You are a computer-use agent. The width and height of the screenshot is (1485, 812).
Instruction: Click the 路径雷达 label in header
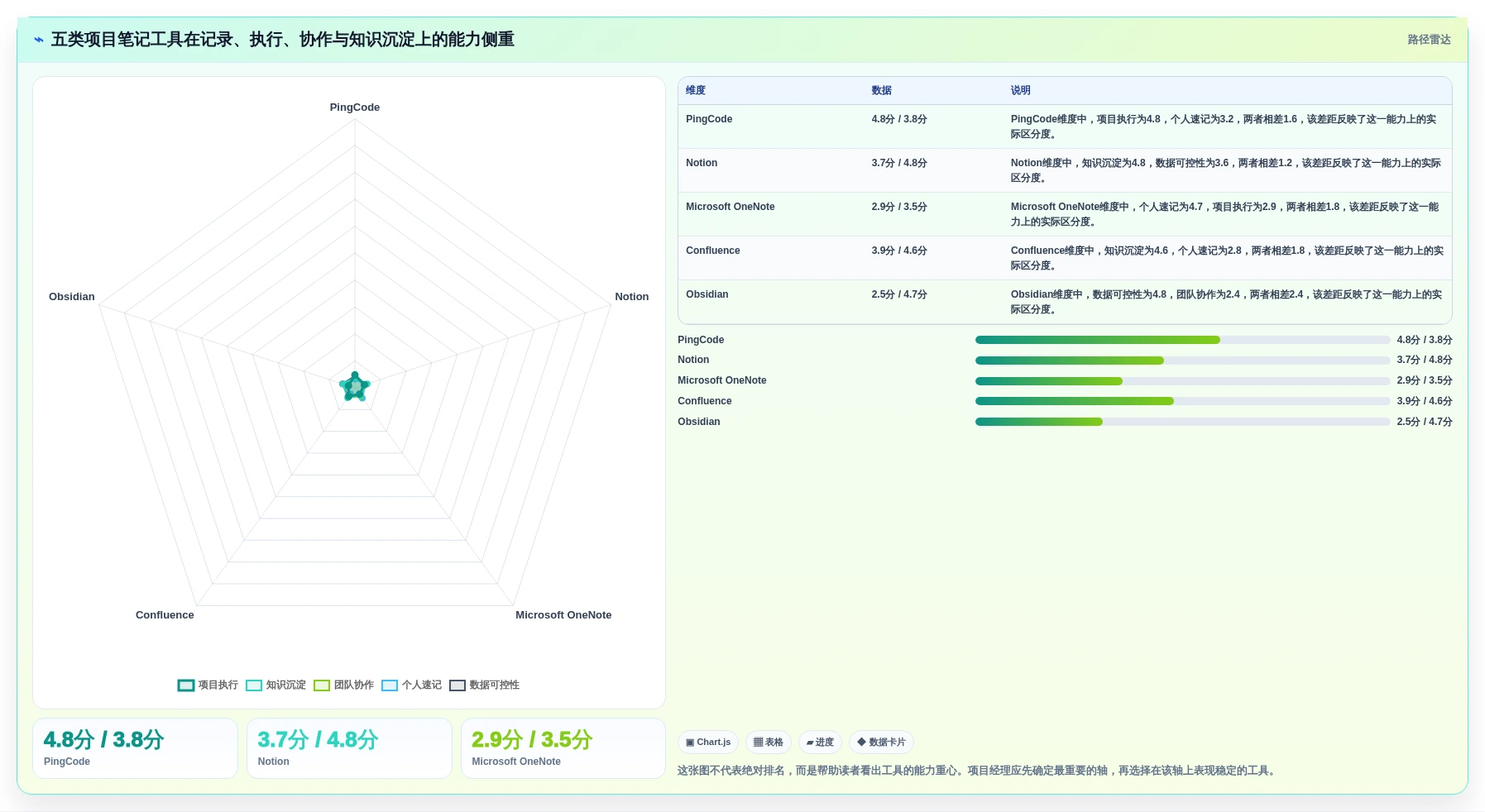(x=1429, y=40)
